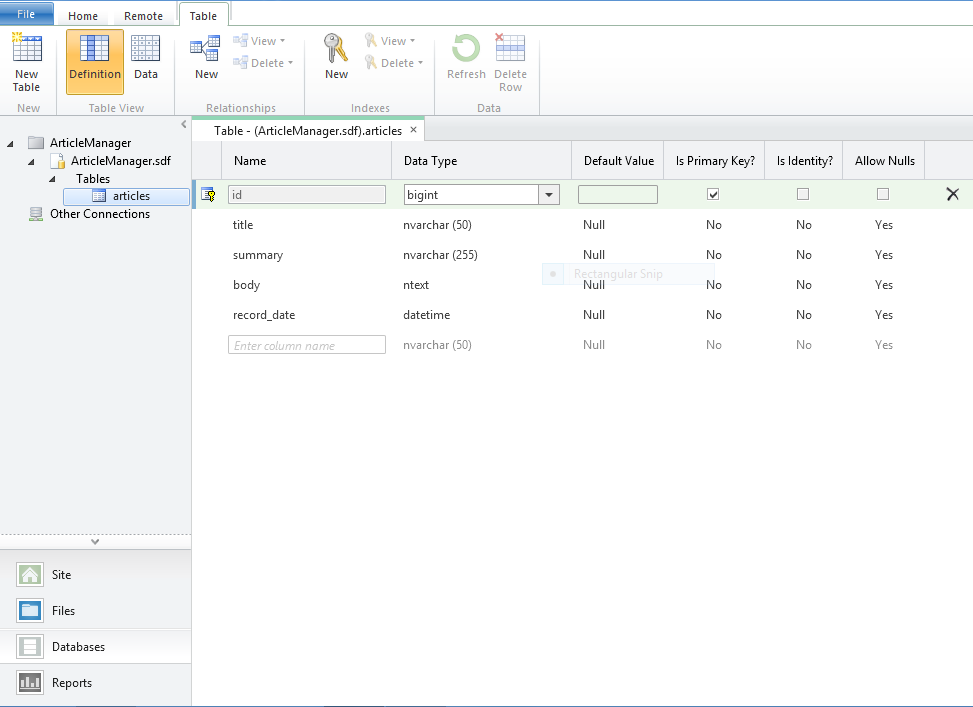The height and width of the screenshot is (707, 973).
Task: Collapse the Tables tree node
Action: [52, 179]
